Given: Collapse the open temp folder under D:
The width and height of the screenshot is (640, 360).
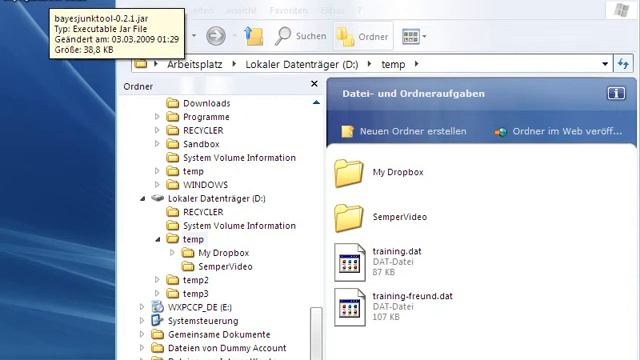Looking at the screenshot, I should tap(158, 240).
